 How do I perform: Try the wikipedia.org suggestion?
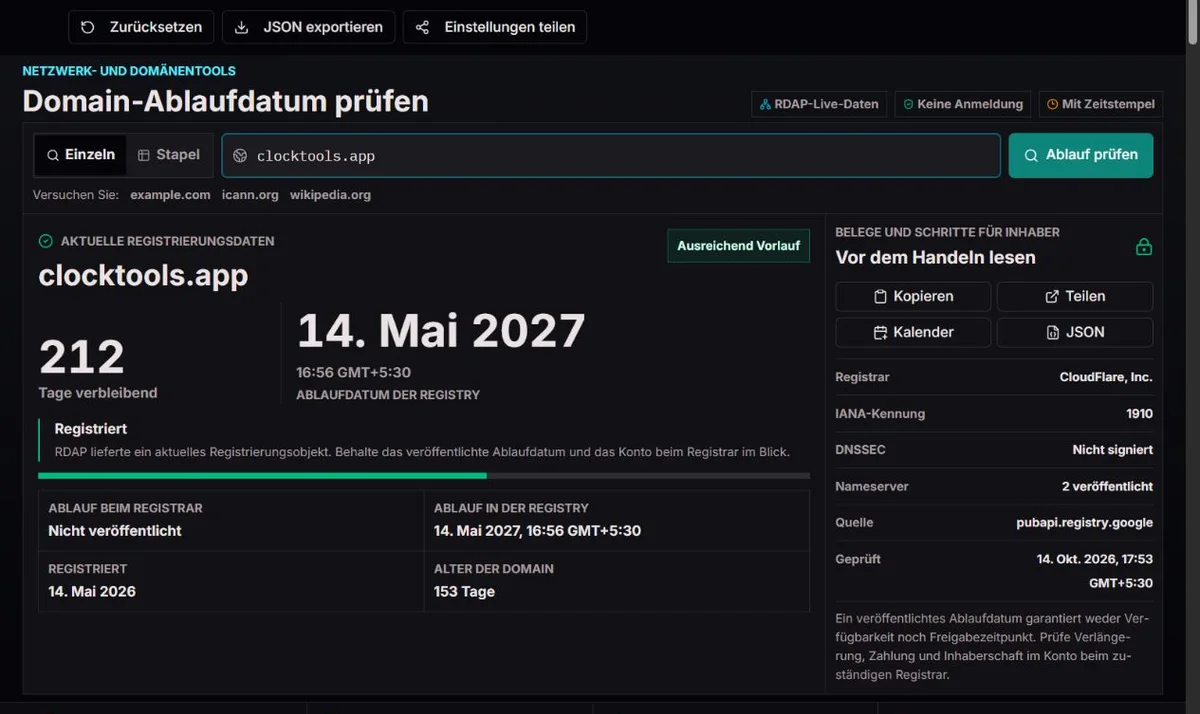pos(330,195)
